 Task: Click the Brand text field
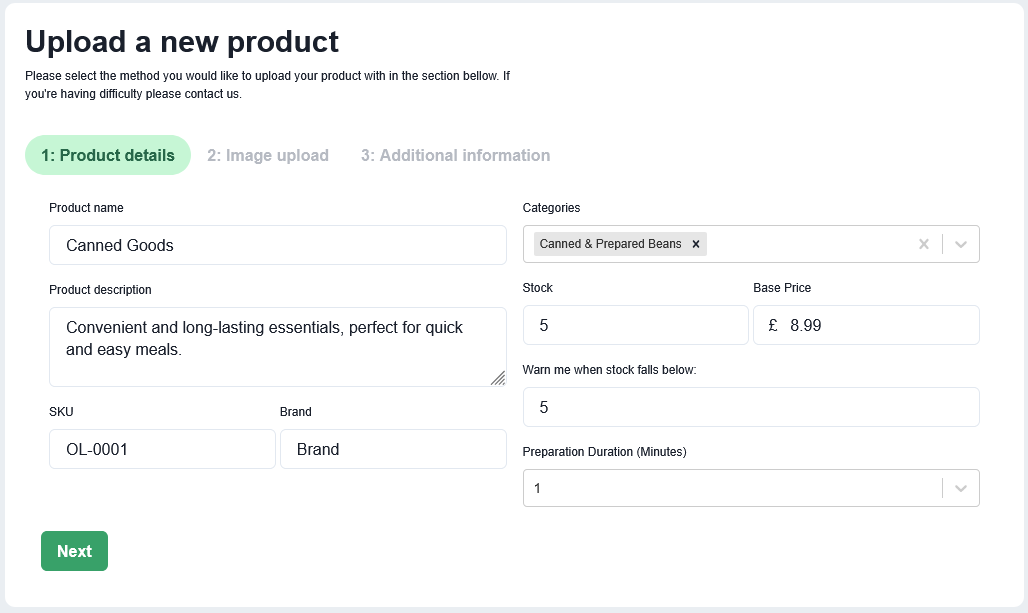(393, 449)
